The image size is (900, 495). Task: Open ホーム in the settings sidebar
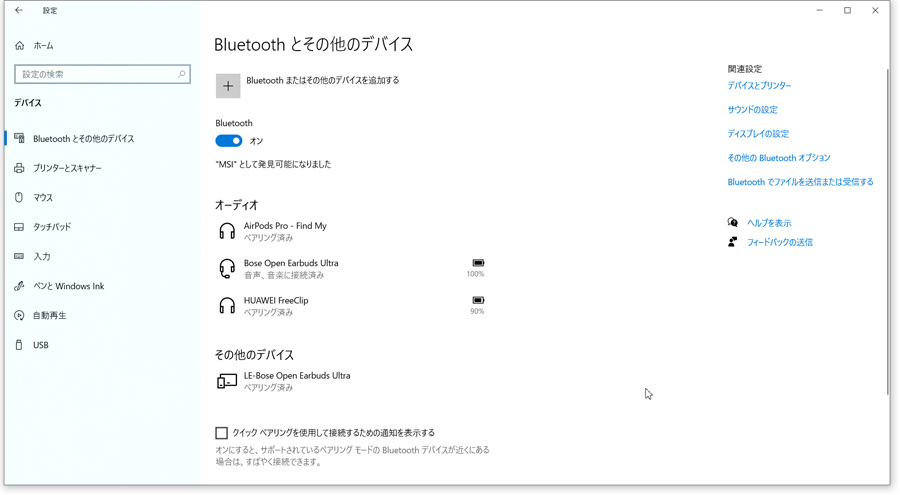(x=43, y=45)
